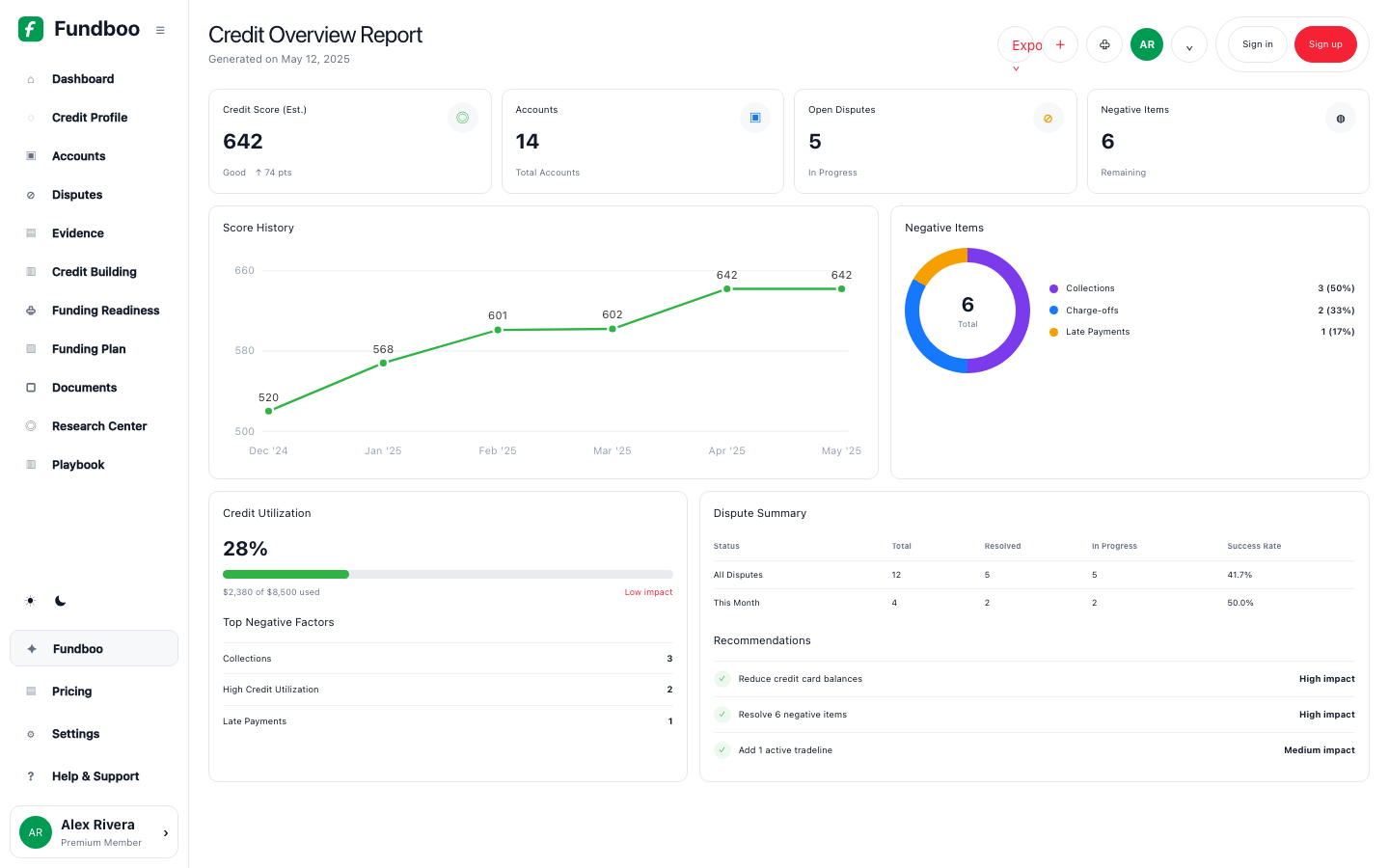Open Pricing page link
The height and width of the screenshot is (868, 1389).
[x=95, y=692]
